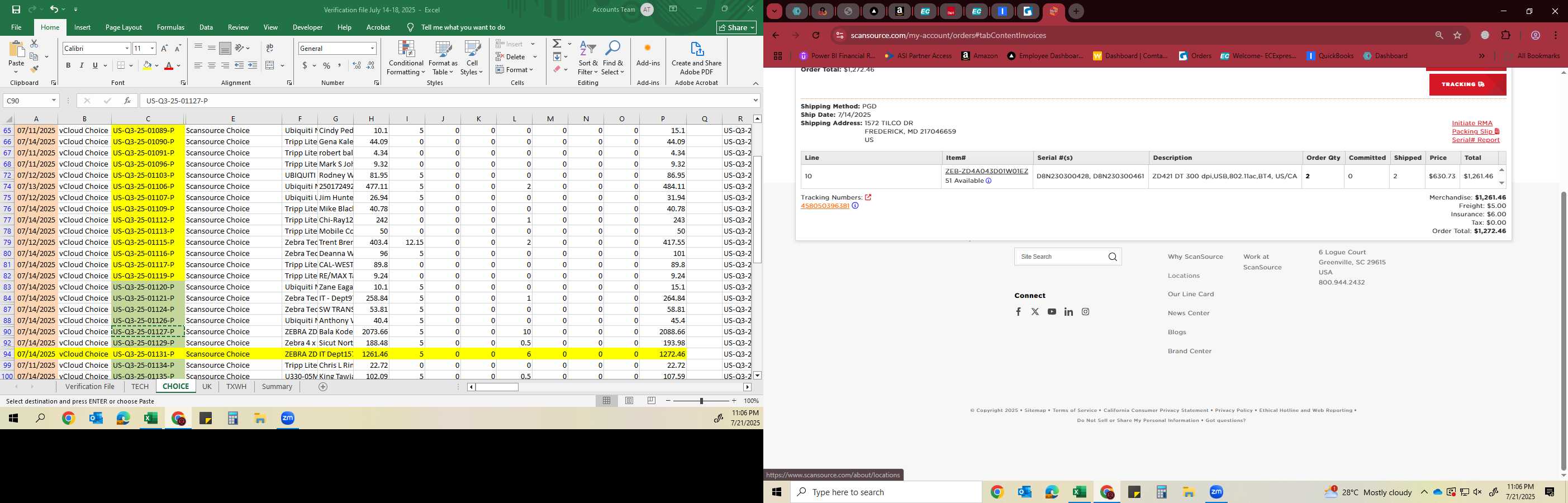This screenshot has height=503, width=1568.
Task: Toggle Align Left in Alignment group
Action: [x=198, y=66]
